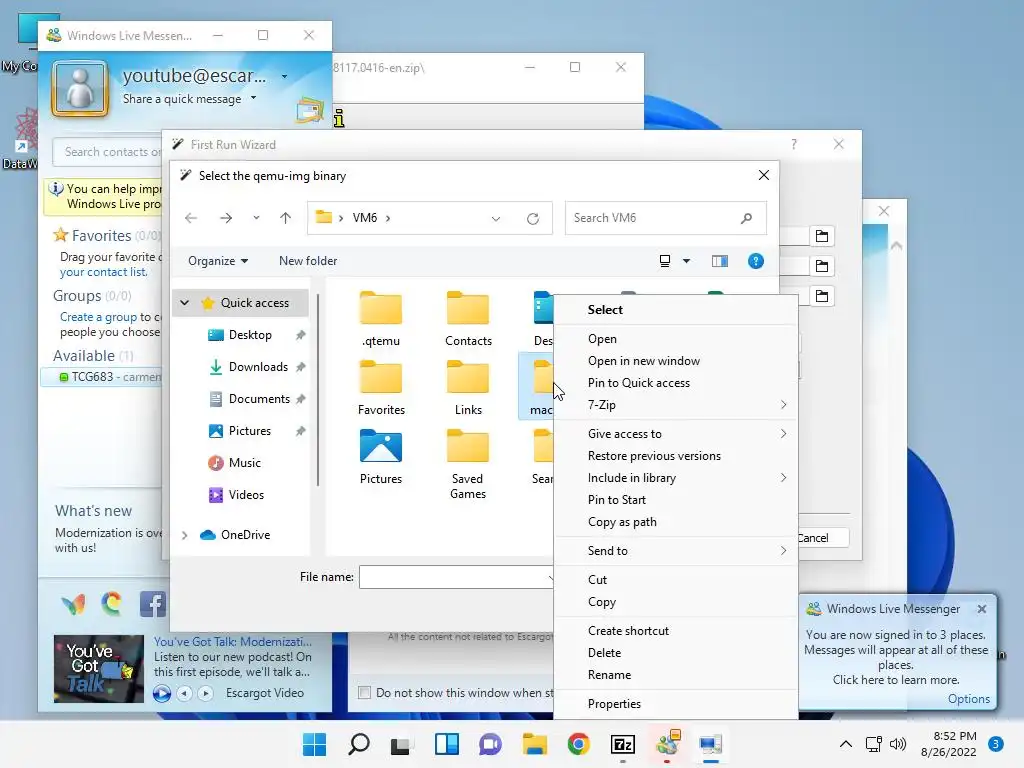Viewport: 1024px width, 768px height.
Task: Open the Saved Games folder
Action: click(468, 464)
